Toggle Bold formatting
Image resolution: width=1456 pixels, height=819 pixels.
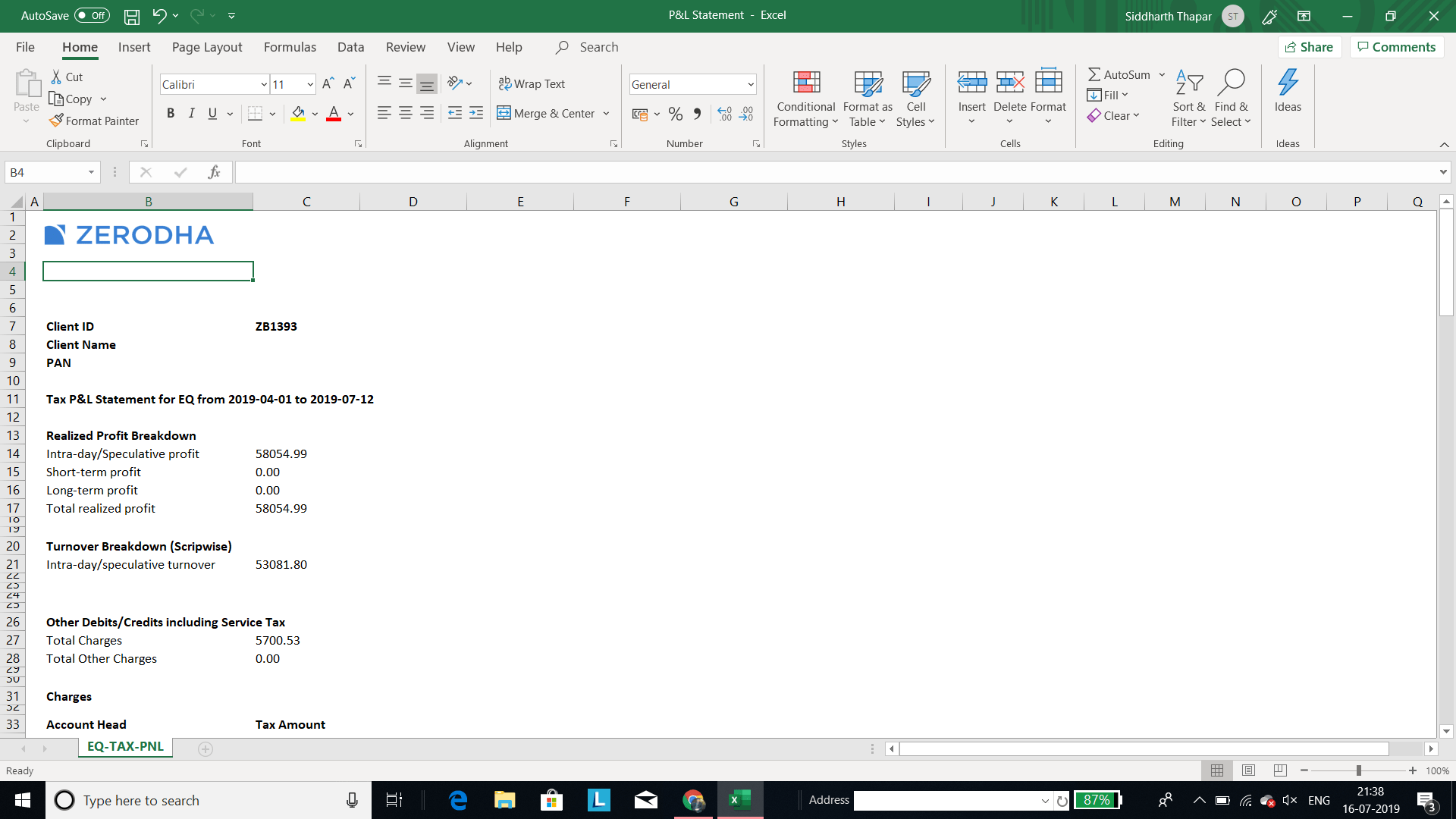point(171,113)
